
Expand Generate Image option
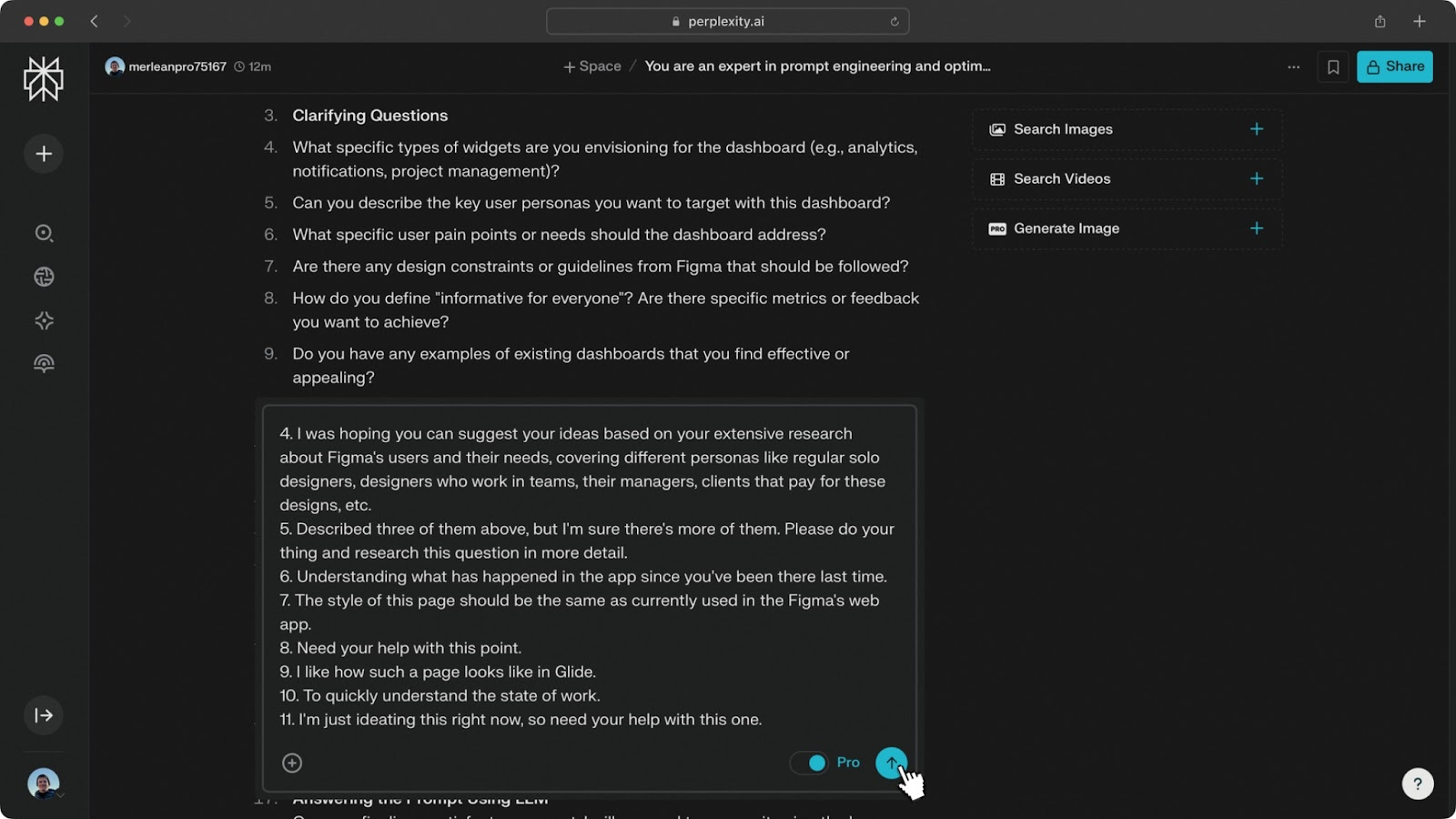pos(1257,228)
